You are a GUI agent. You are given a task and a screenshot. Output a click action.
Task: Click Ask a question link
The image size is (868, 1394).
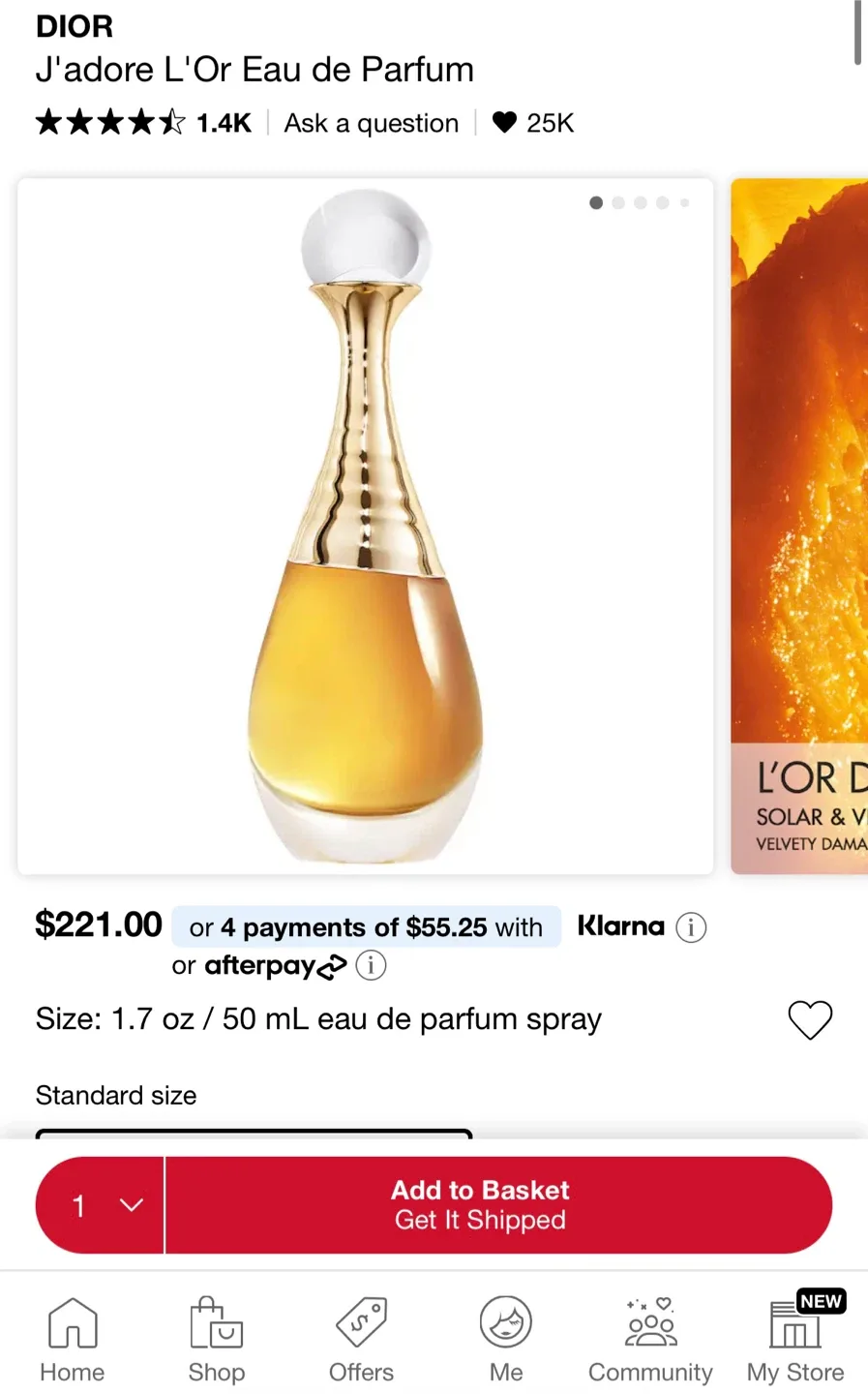tap(372, 123)
